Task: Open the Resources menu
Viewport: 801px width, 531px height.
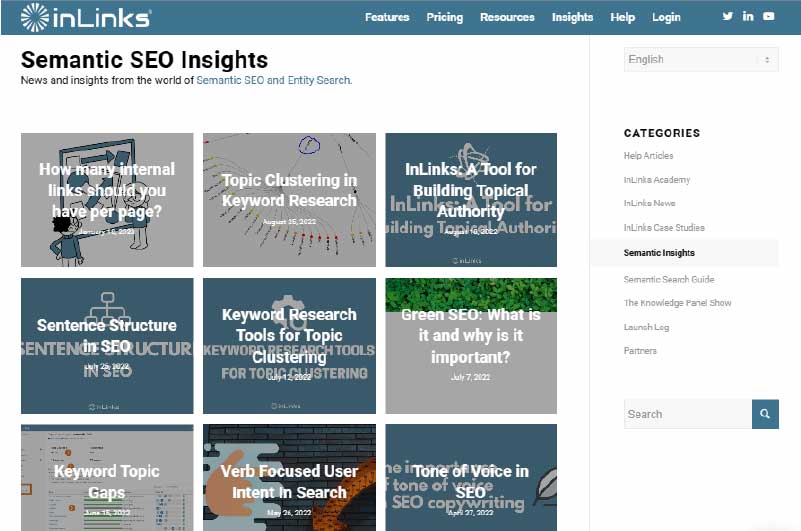Action: pos(507,17)
